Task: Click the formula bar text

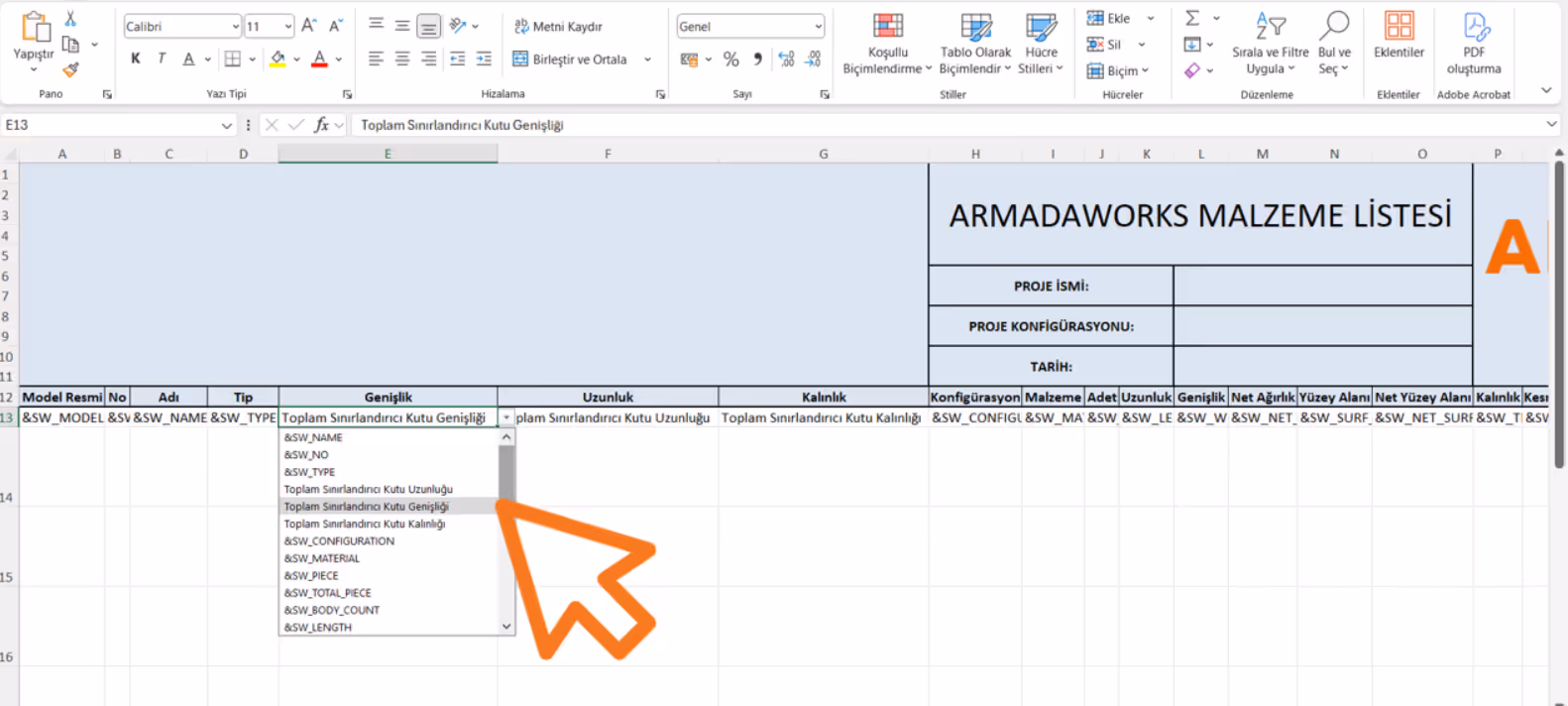Action: pyautogui.click(x=462, y=125)
